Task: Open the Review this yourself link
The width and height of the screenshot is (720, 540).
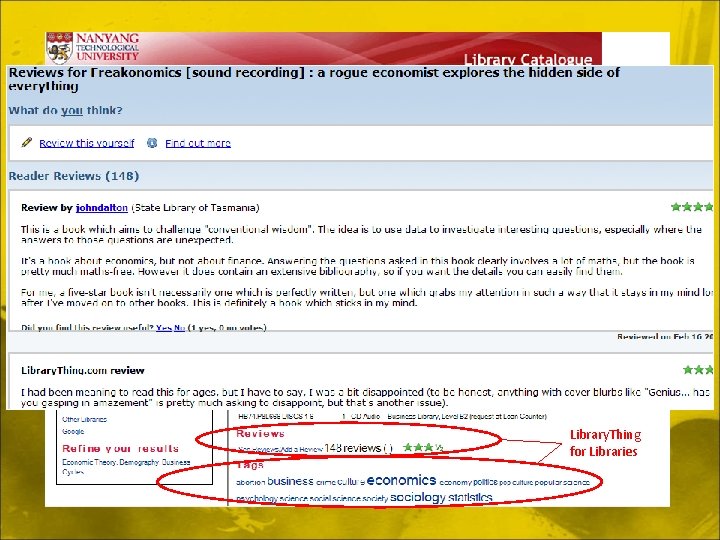Action: (87, 143)
